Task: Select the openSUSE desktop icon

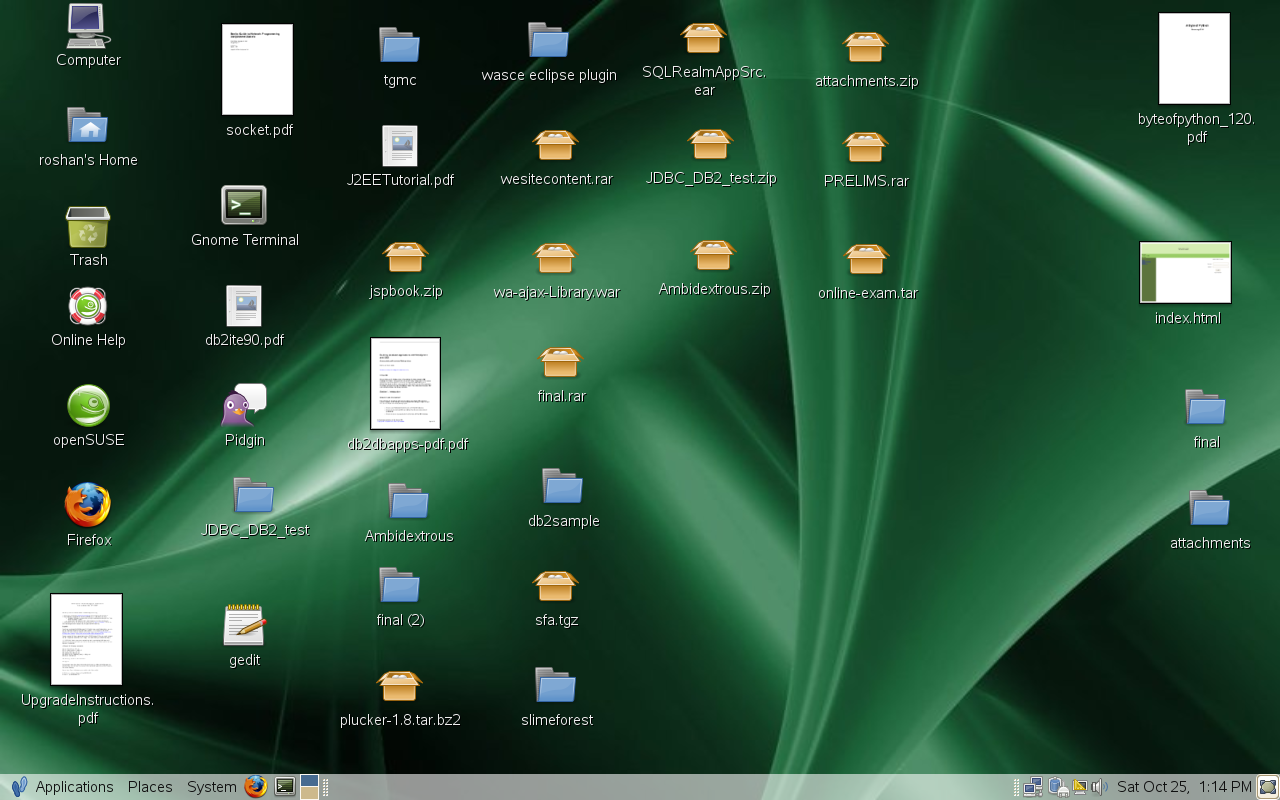Action: click(88, 406)
